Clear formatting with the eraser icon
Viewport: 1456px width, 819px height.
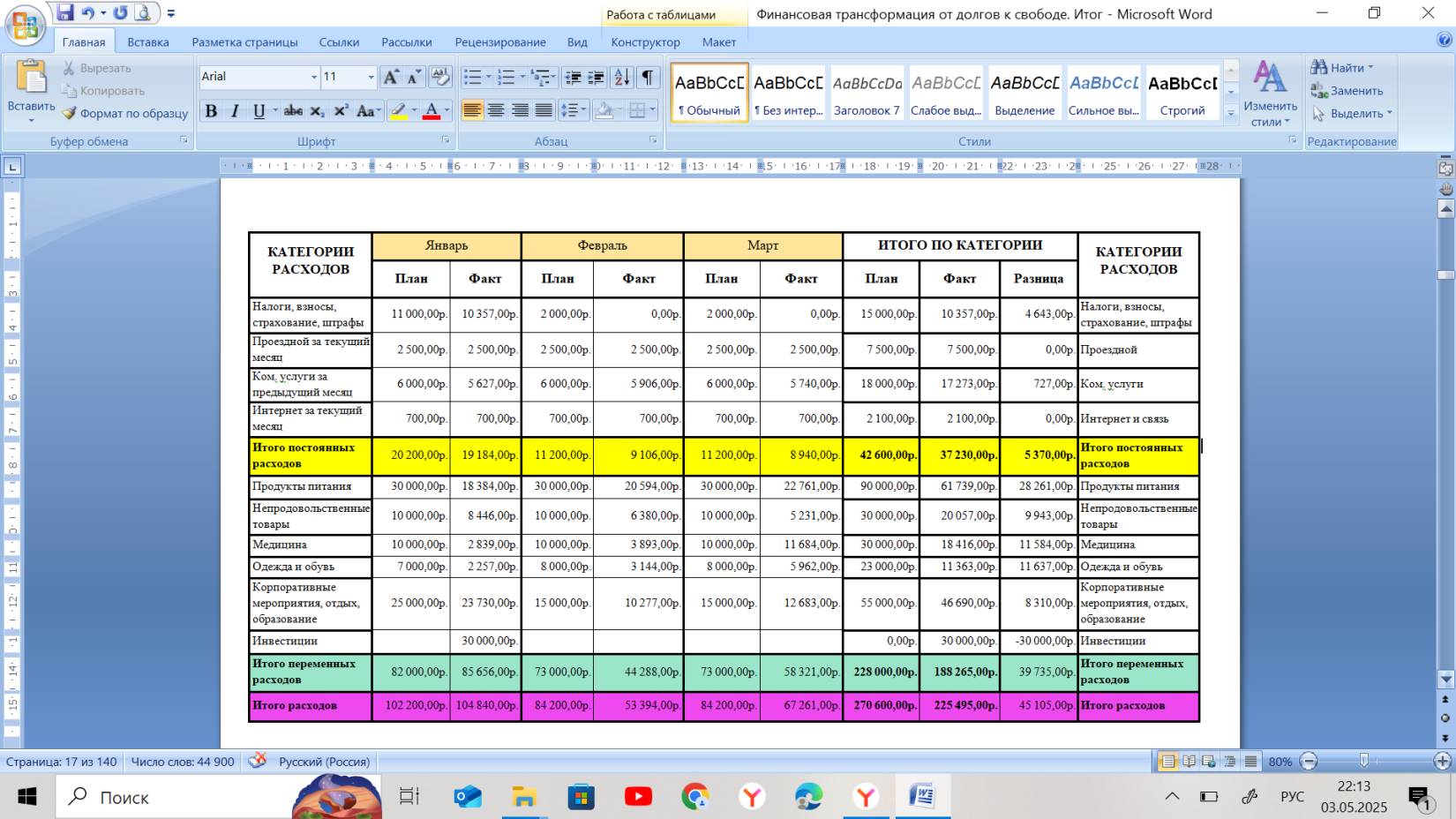pos(439,77)
